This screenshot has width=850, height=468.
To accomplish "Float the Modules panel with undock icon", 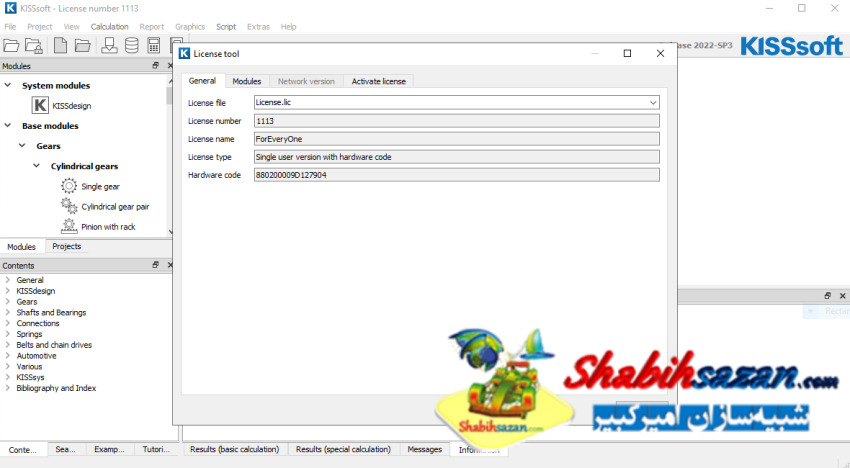I will coord(155,66).
